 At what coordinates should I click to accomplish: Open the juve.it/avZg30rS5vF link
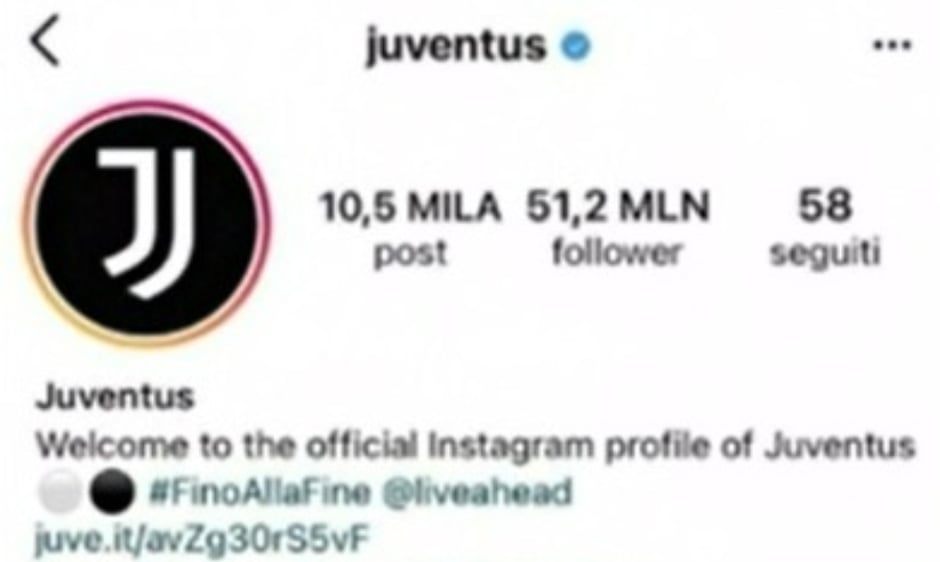pos(201,539)
